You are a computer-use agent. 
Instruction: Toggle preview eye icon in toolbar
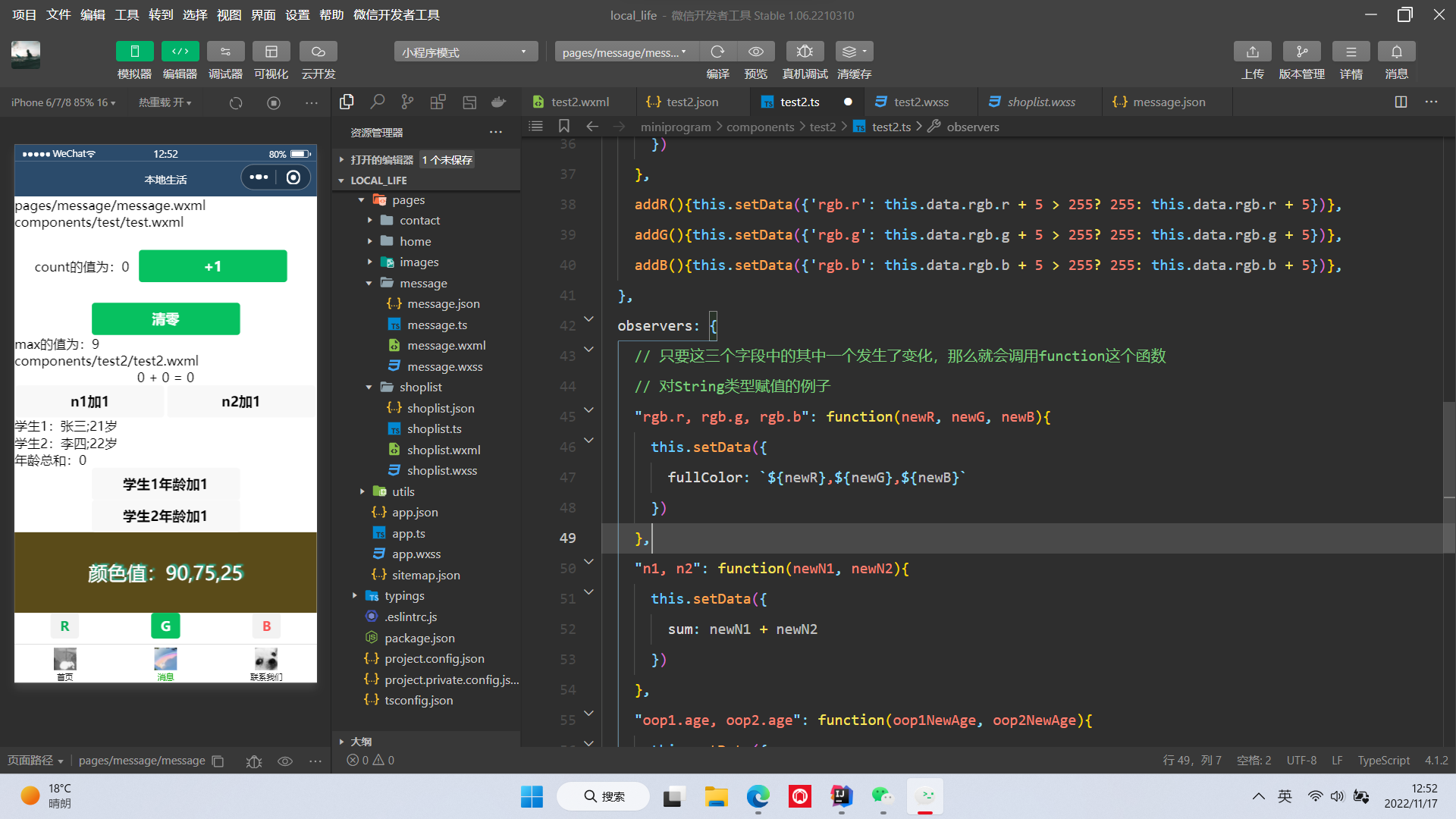coord(755,52)
